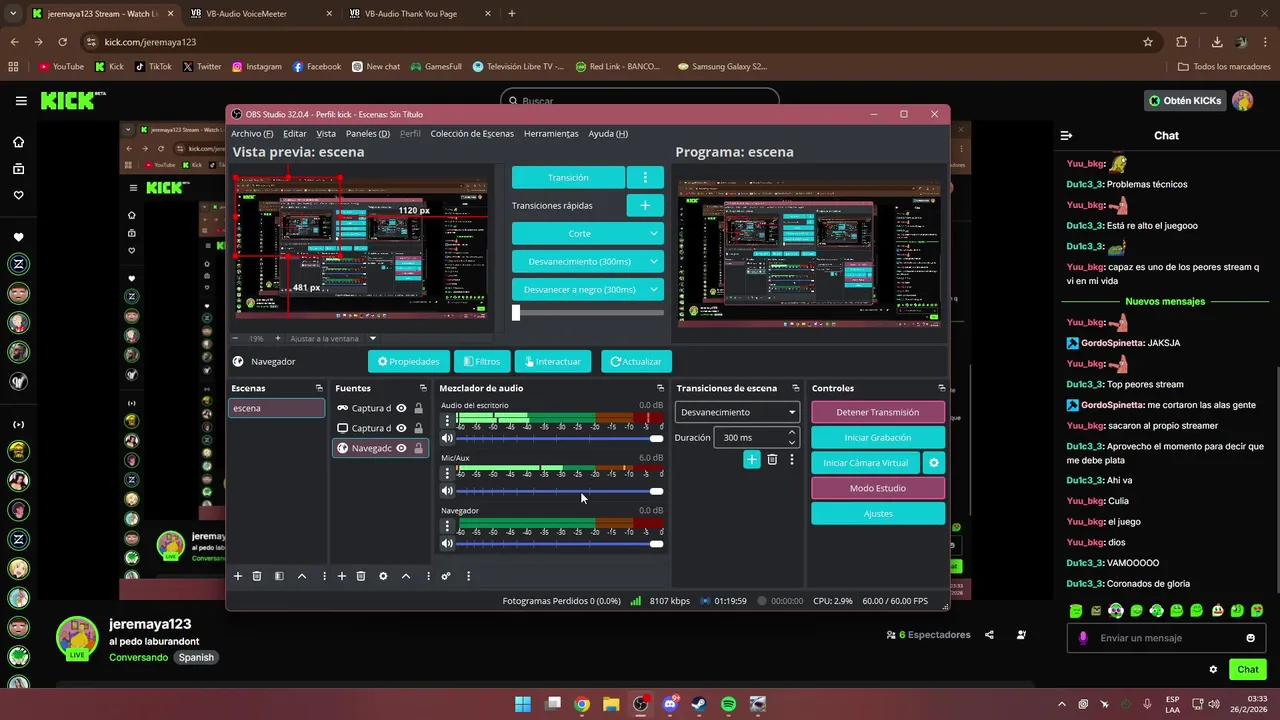Click Detener Transmisión button
This screenshot has height=720, width=1280.
click(878, 412)
